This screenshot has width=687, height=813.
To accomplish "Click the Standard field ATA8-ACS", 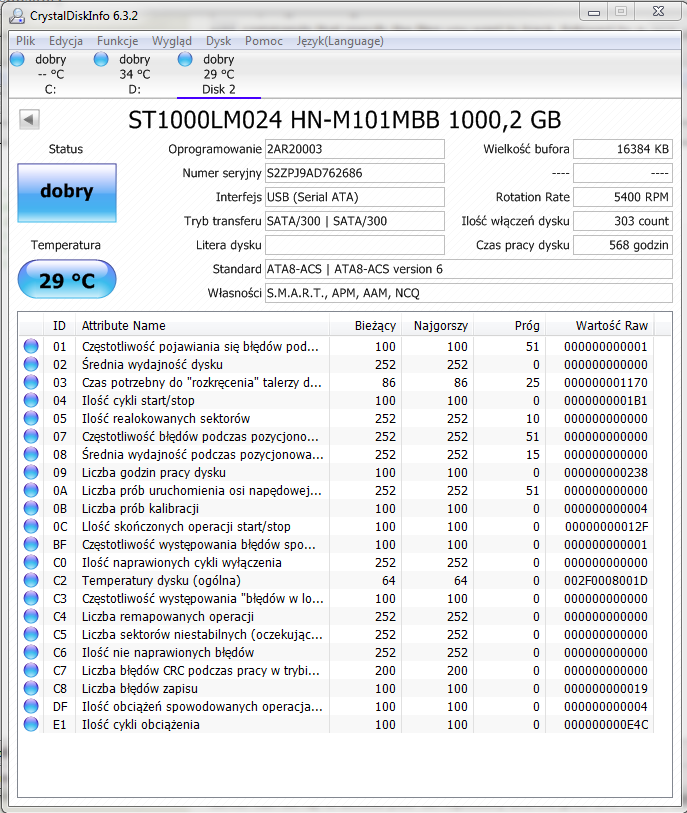I will click(469, 269).
